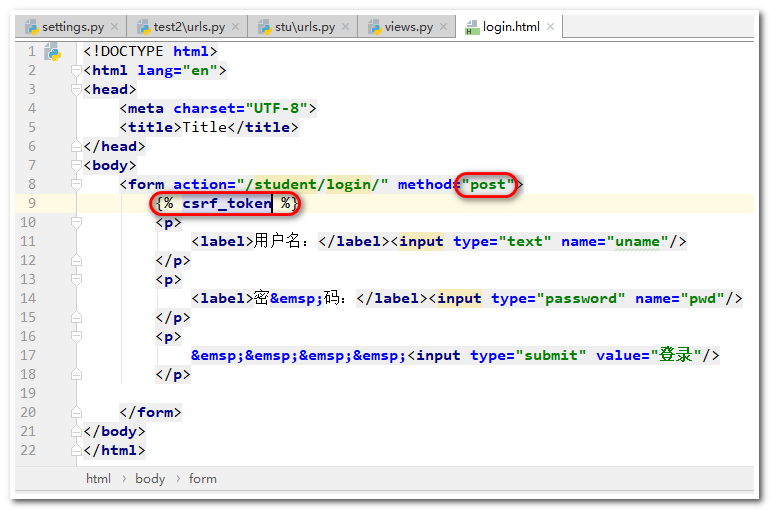Select the html breadcrumb
Screen dimensions: 770x510
[98, 479]
